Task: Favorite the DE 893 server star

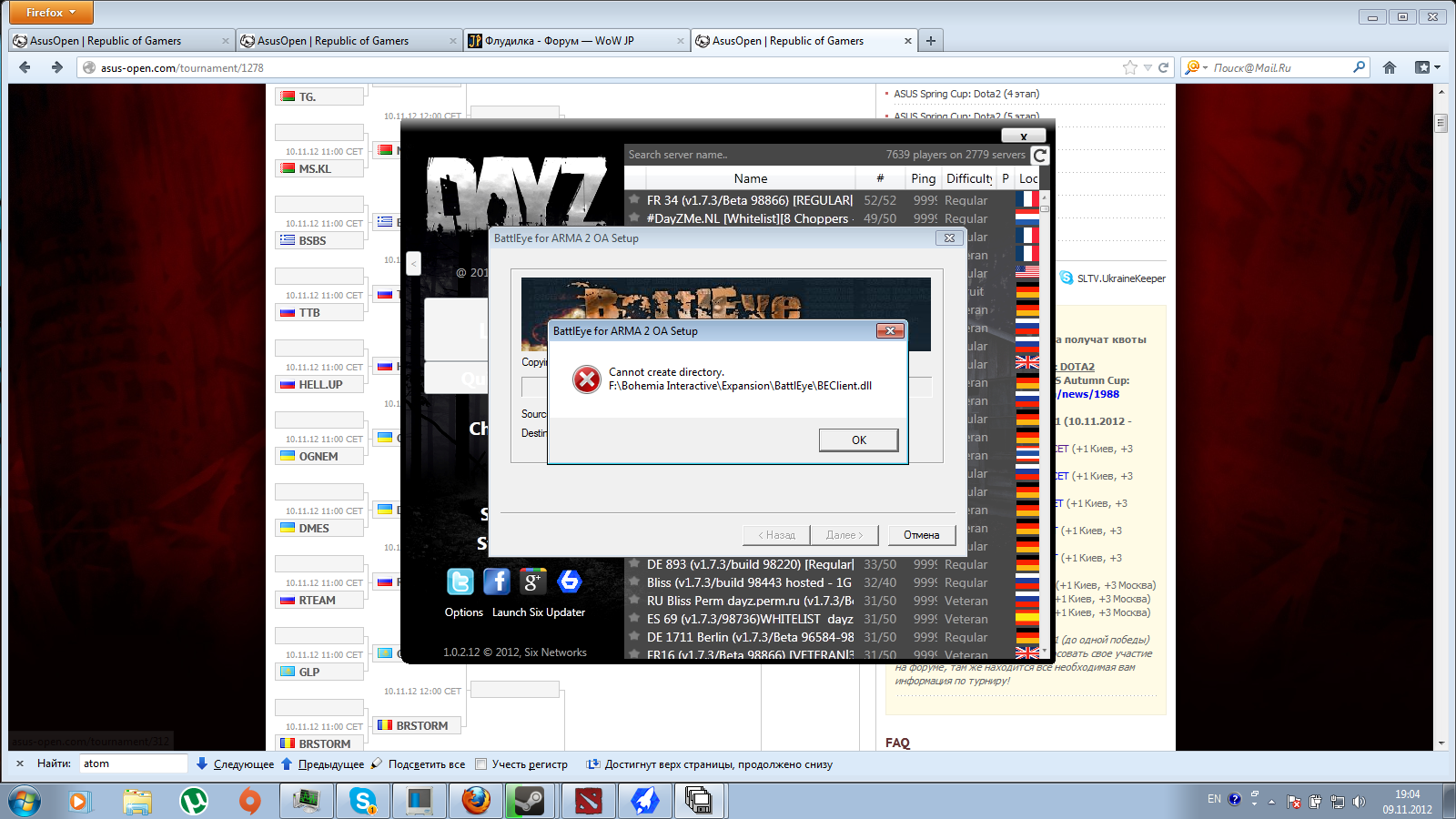Action: (x=634, y=564)
